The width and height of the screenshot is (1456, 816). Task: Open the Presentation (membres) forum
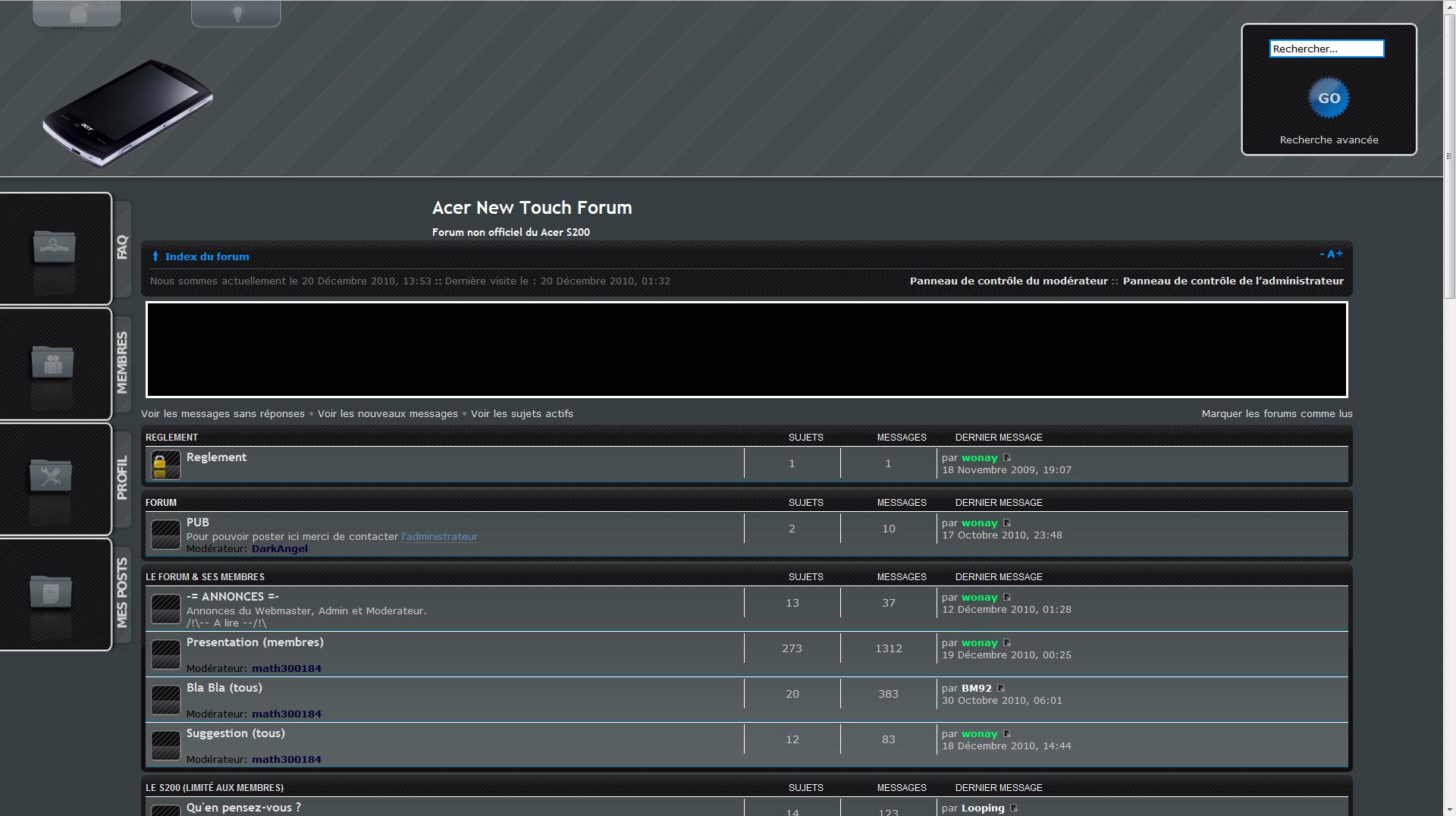[x=255, y=642]
